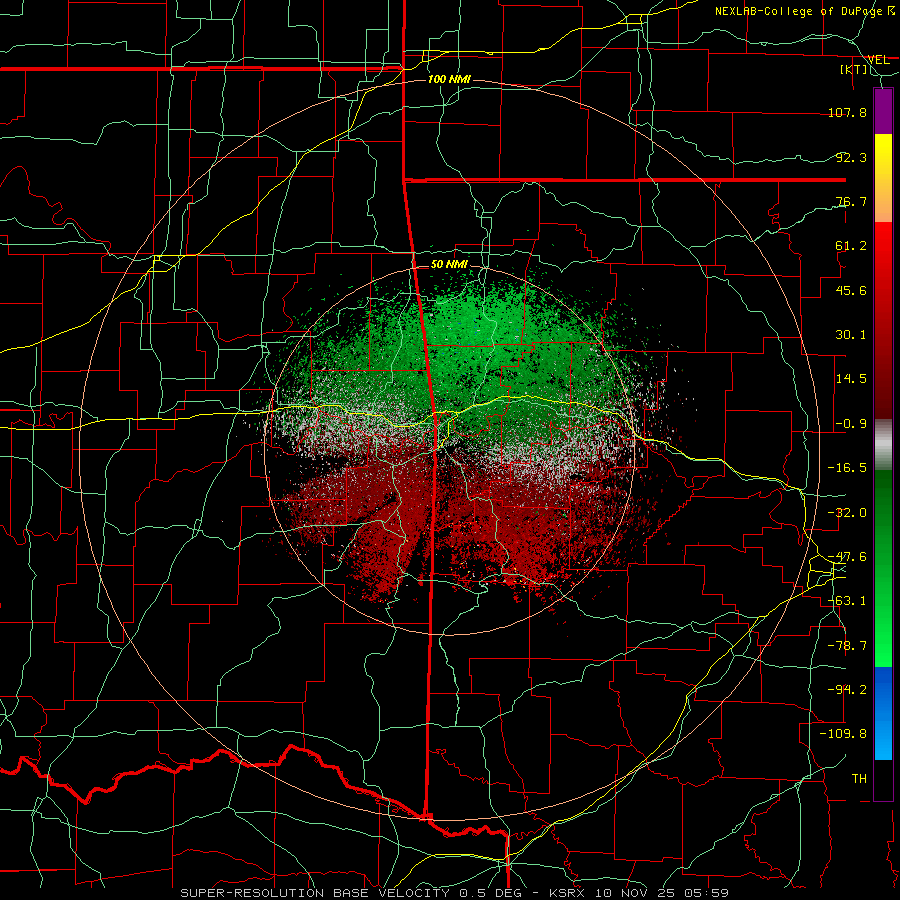900x900 pixels.
Task: Click the 92.3 velocity scale value
Action: pos(851,157)
